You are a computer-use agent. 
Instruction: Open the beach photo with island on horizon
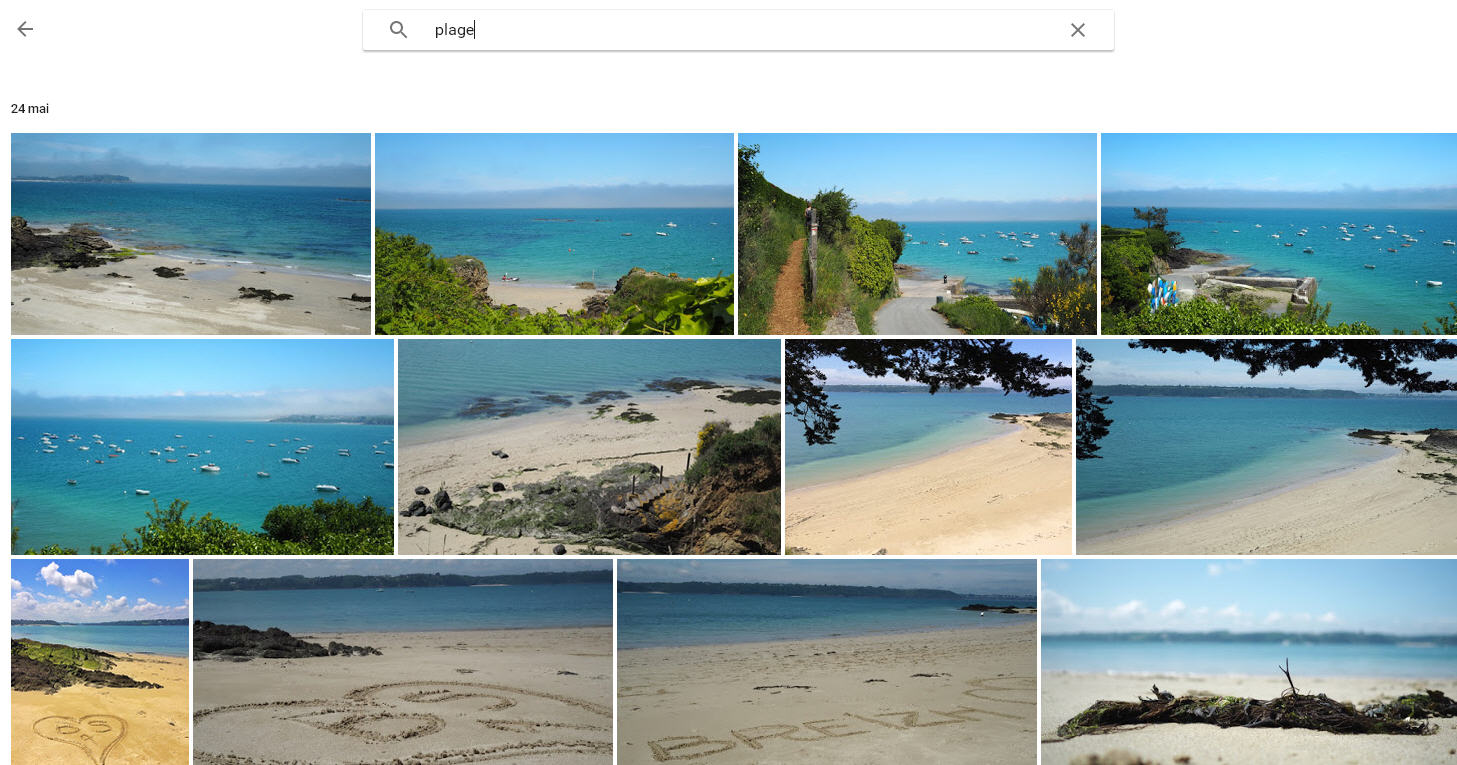click(x=190, y=234)
